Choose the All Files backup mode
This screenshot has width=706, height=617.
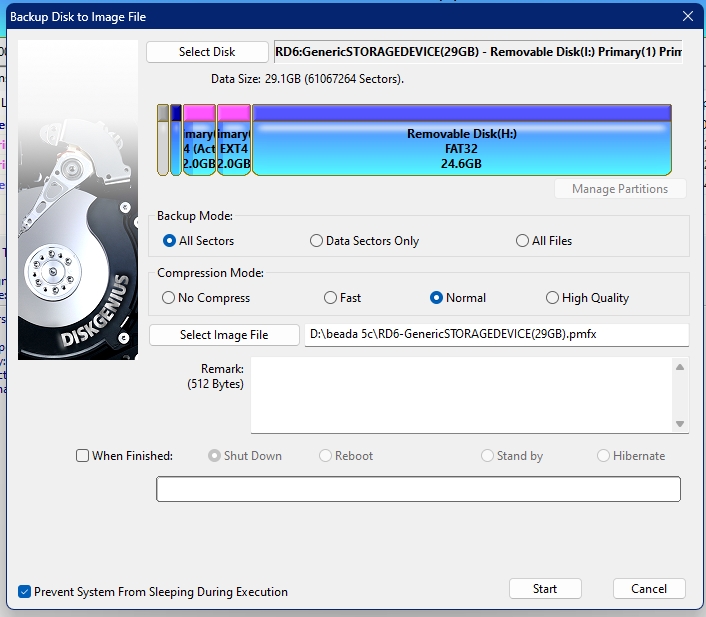pos(523,241)
